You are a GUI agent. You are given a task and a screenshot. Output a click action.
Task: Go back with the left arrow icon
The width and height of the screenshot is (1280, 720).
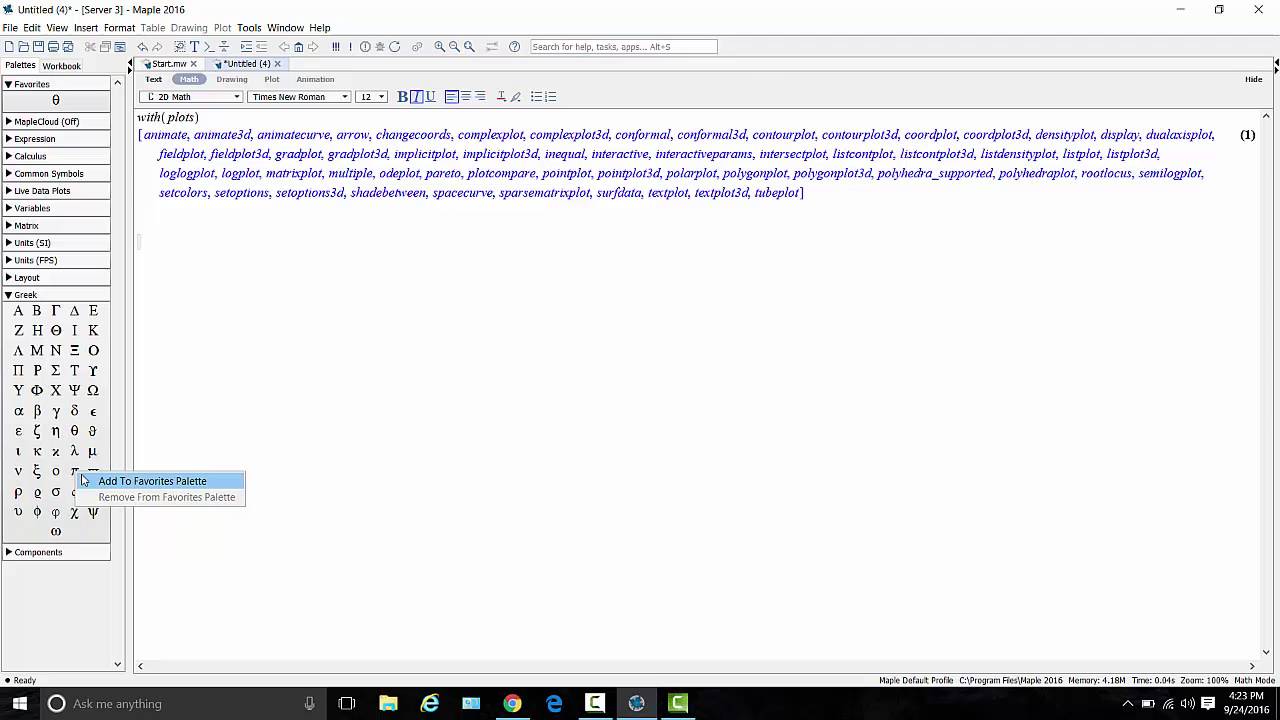coord(284,47)
